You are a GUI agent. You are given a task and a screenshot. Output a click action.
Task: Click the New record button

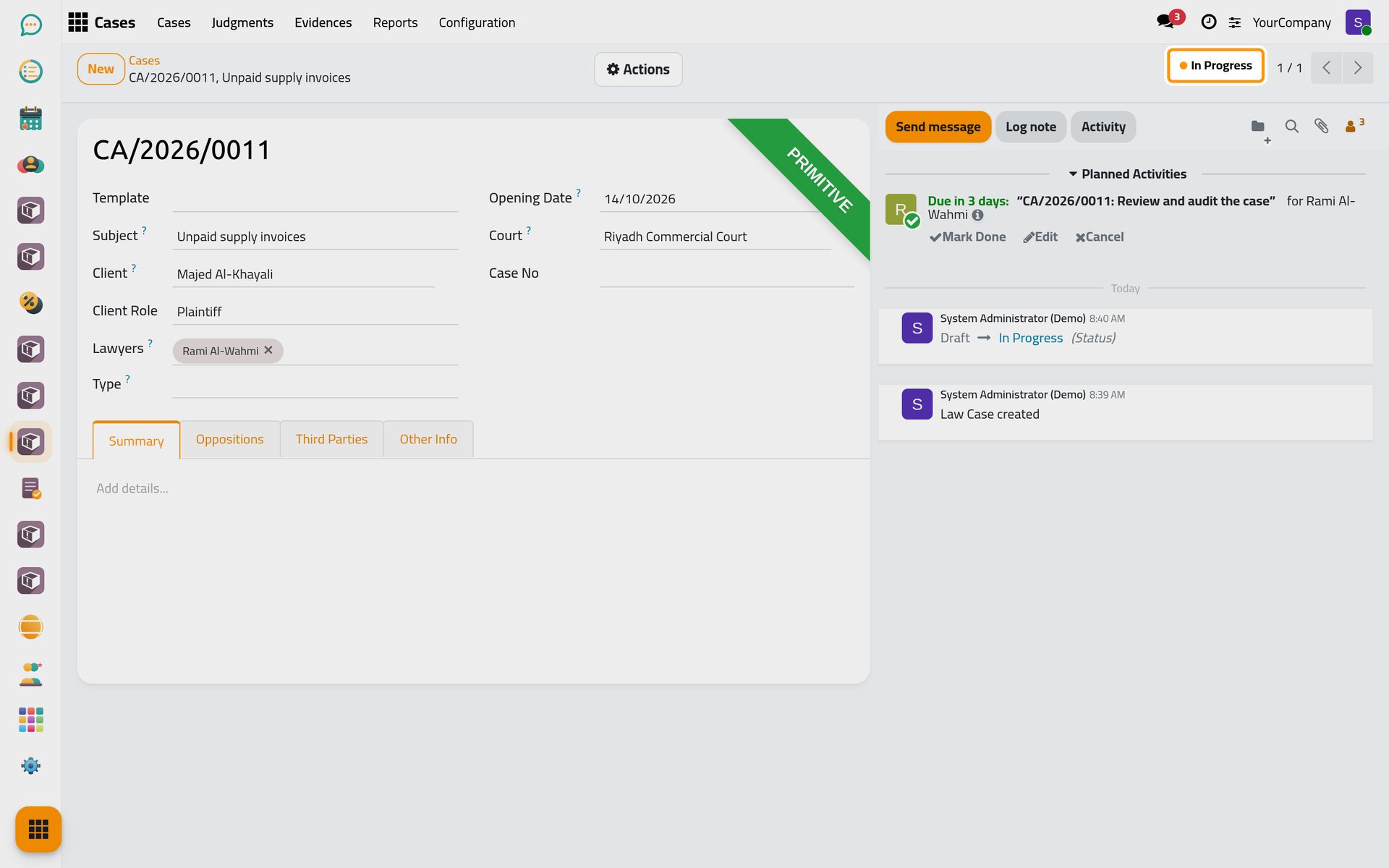point(101,69)
